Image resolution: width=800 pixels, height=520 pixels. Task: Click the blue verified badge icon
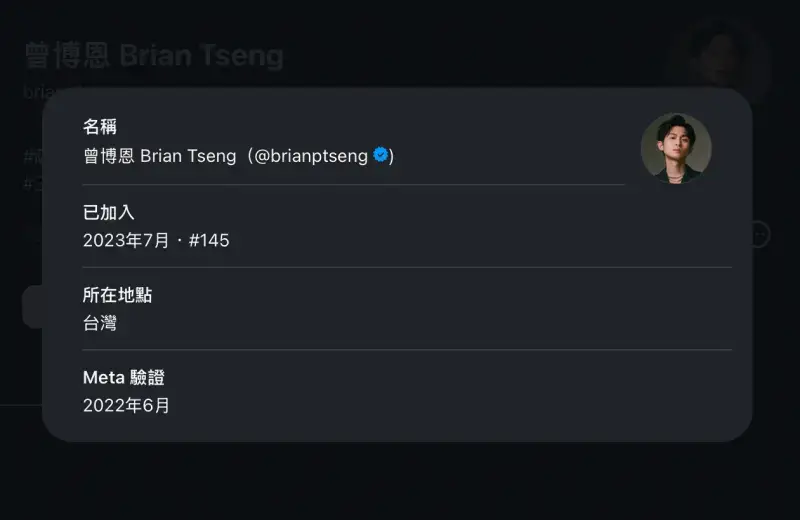380,155
